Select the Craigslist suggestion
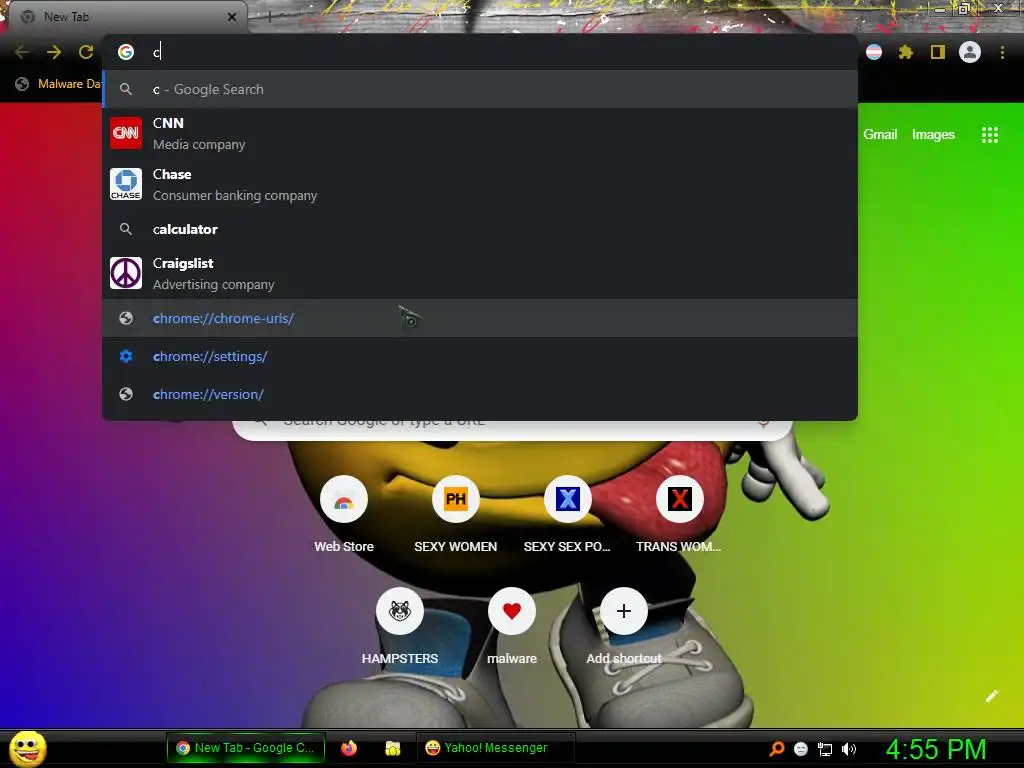 (480, 273)
